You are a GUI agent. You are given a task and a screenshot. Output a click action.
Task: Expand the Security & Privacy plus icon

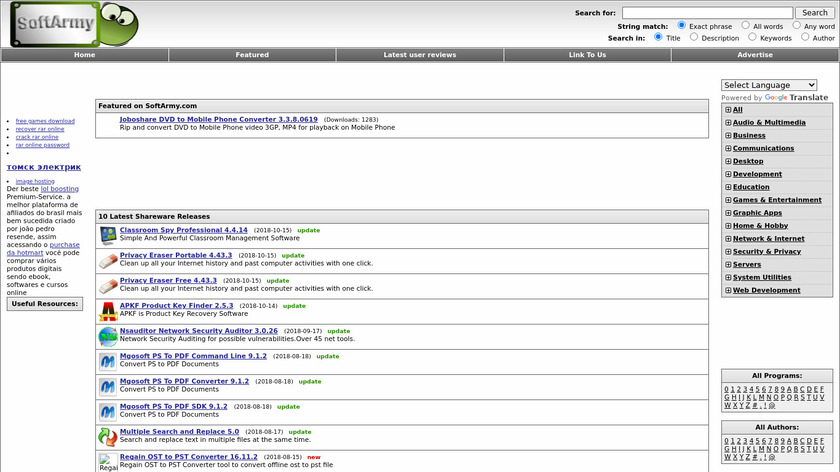pyautogui.click(x=728, y=251)
